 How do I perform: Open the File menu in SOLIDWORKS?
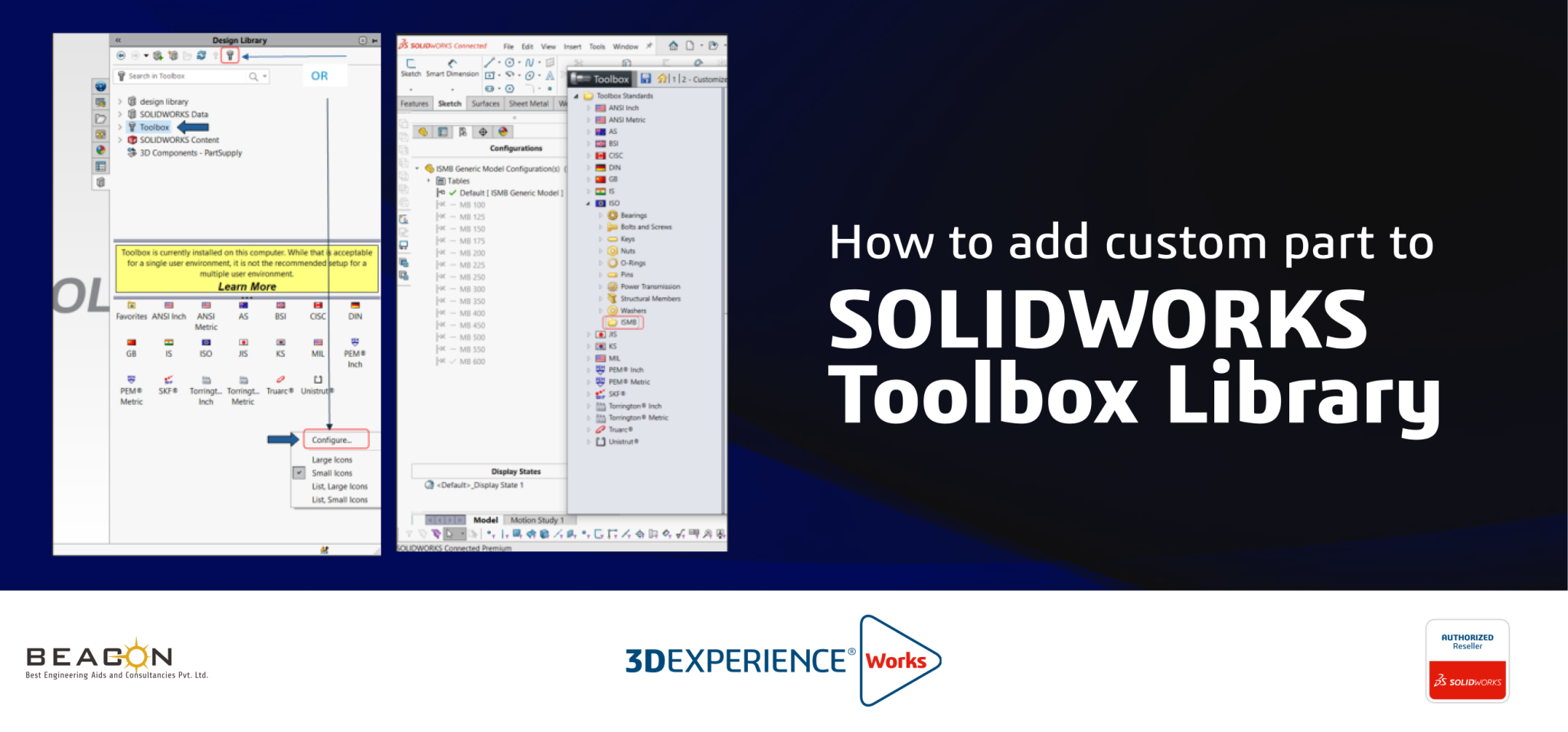click(x=508, y=47)
